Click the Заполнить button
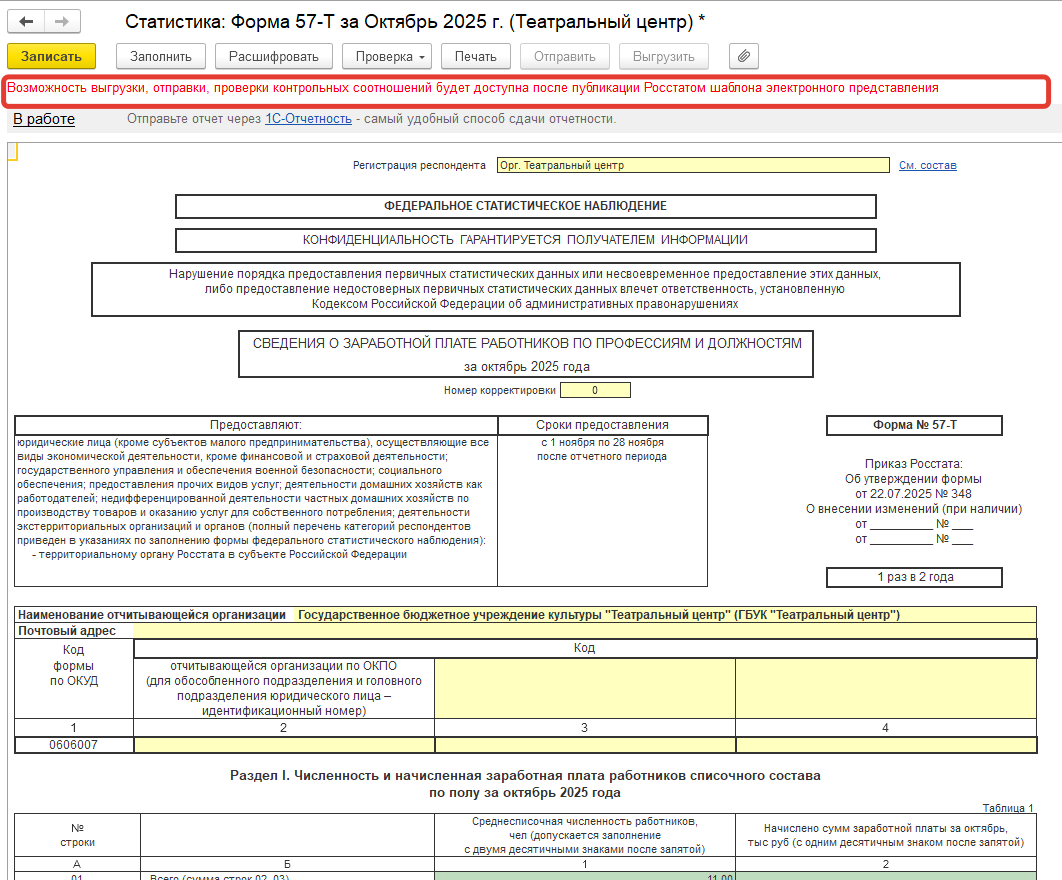 pyautogui.click(x=161, y=56)
